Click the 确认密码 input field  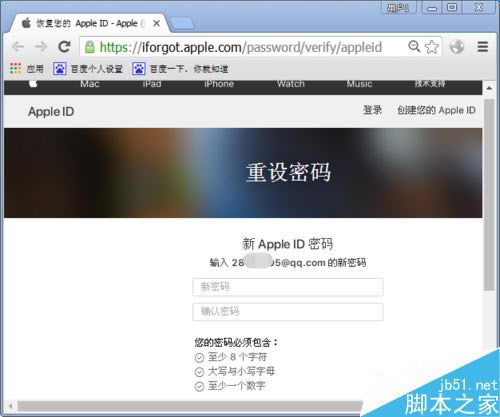pos(288,312)
